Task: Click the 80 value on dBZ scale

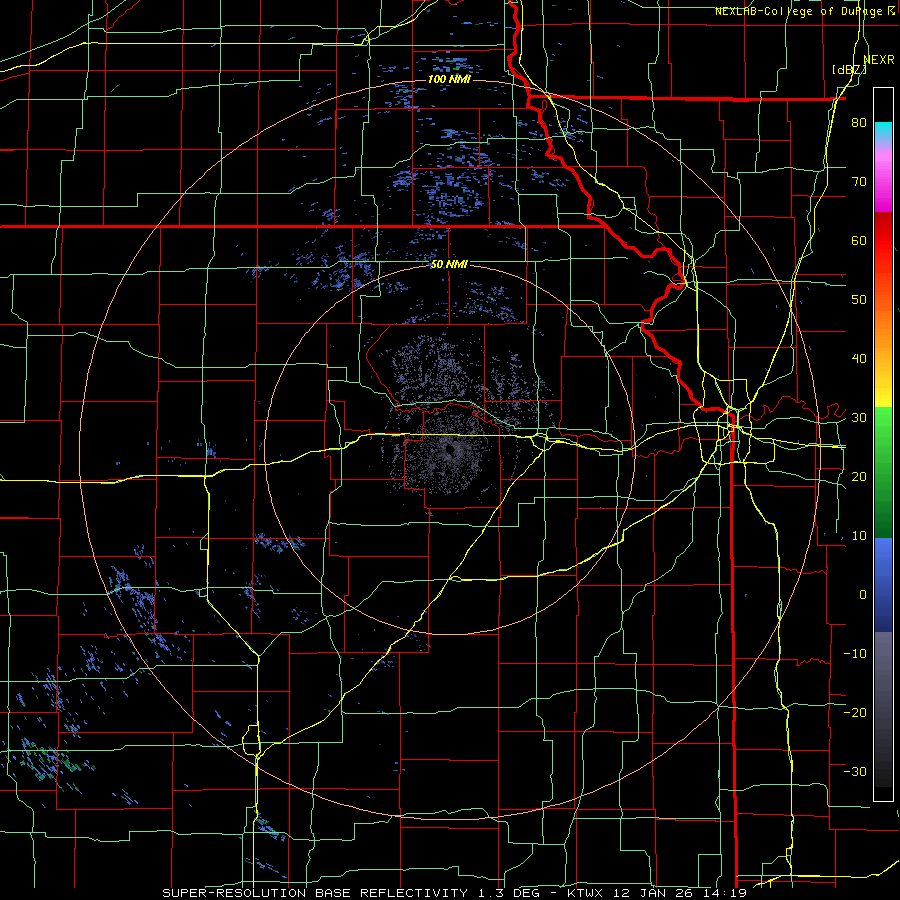Action: 859,123
